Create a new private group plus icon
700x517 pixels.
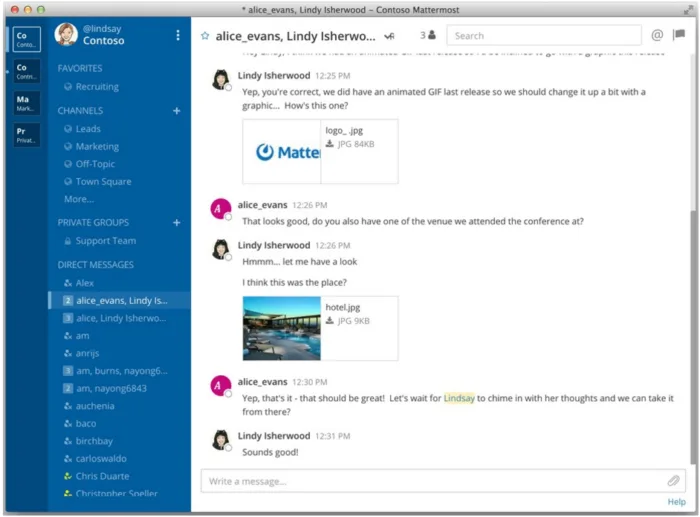177,222
